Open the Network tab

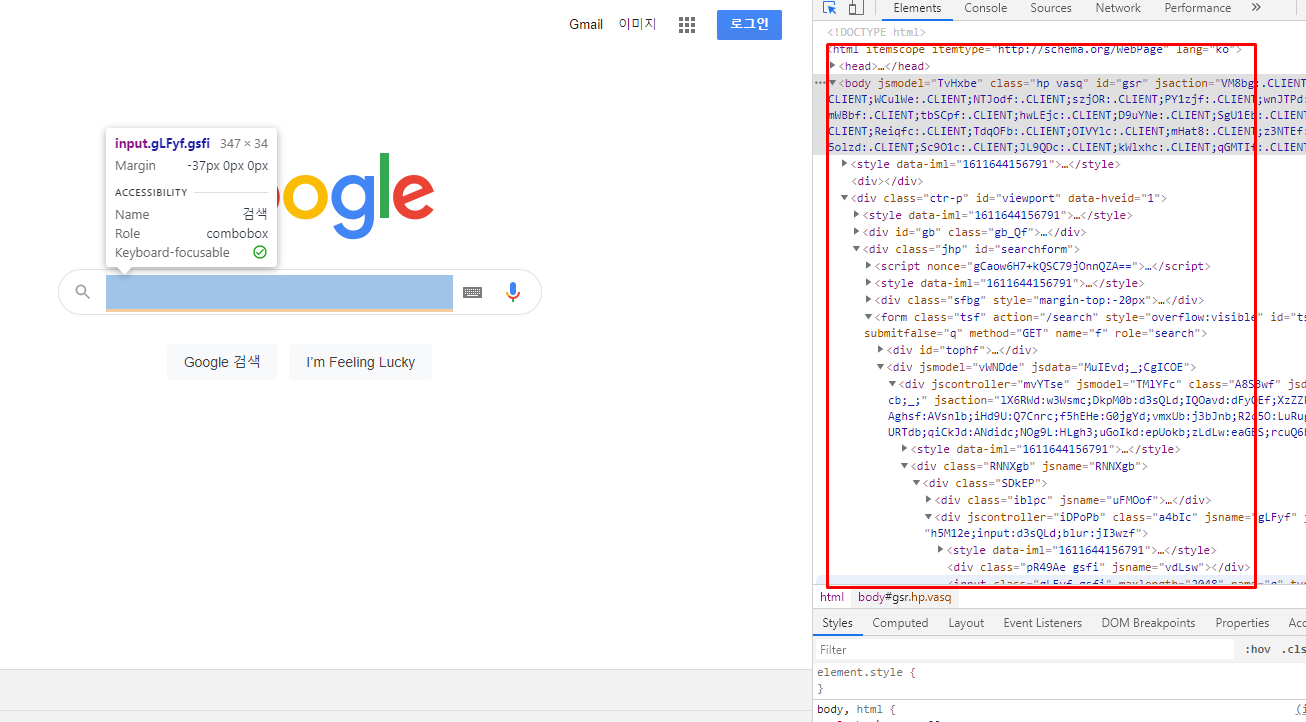click(x=1118, y=8)
